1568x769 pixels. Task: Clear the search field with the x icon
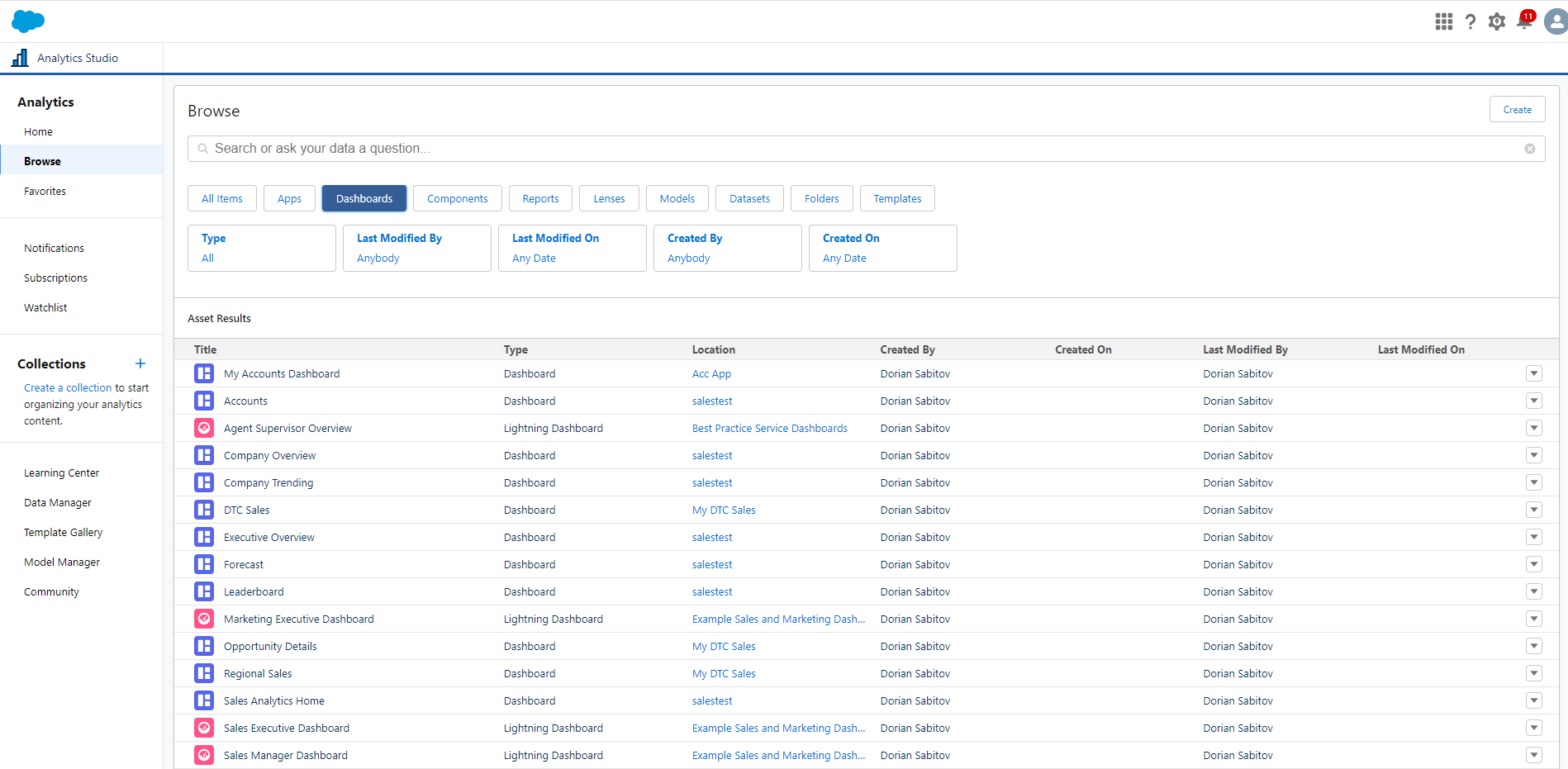pos(1530,149)
